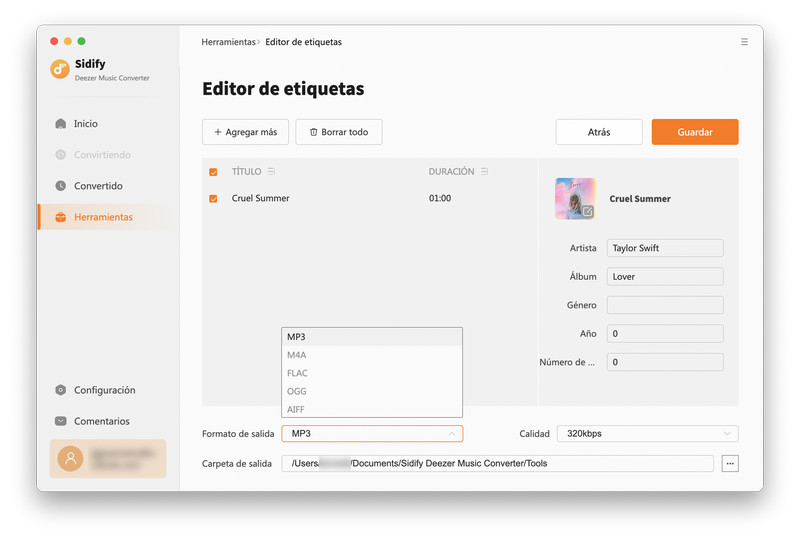Click the Año input field
This screenshot has width=800, height=540.
[665, 334]
